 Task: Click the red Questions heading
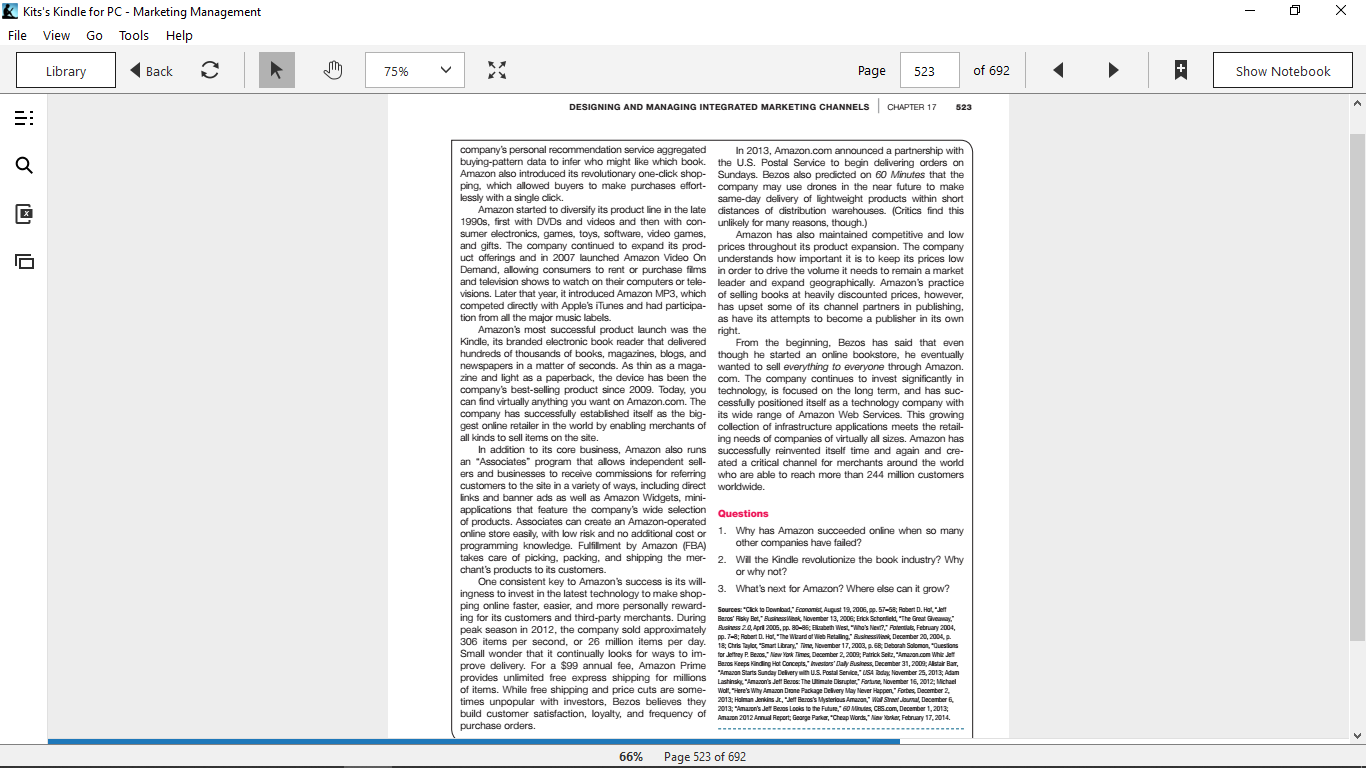coord(743,514)
